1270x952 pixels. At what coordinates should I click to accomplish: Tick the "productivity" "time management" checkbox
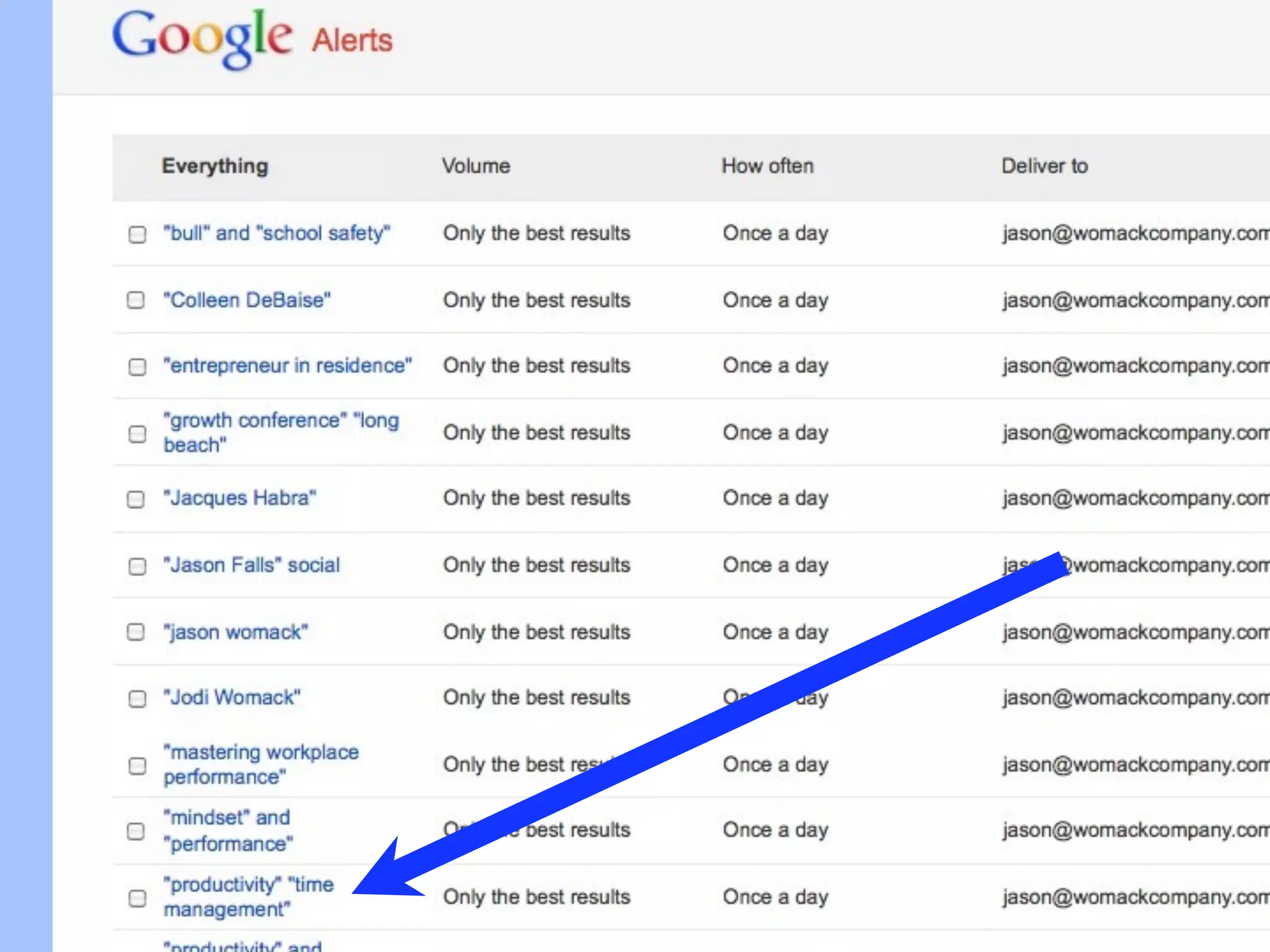click(x=137, y=898)
